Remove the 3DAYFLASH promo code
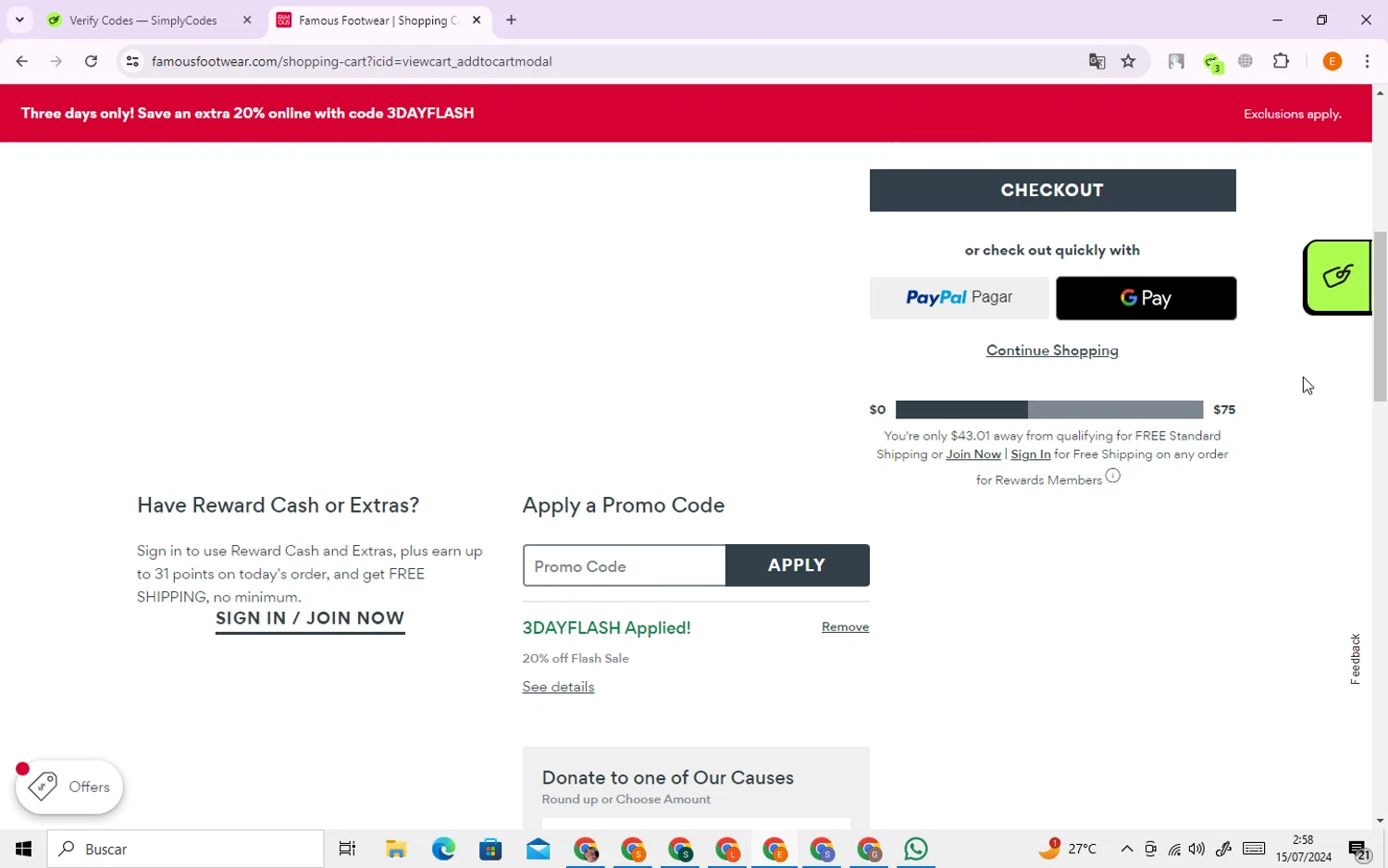The image size is (1388, 868). tap(845, 626)
